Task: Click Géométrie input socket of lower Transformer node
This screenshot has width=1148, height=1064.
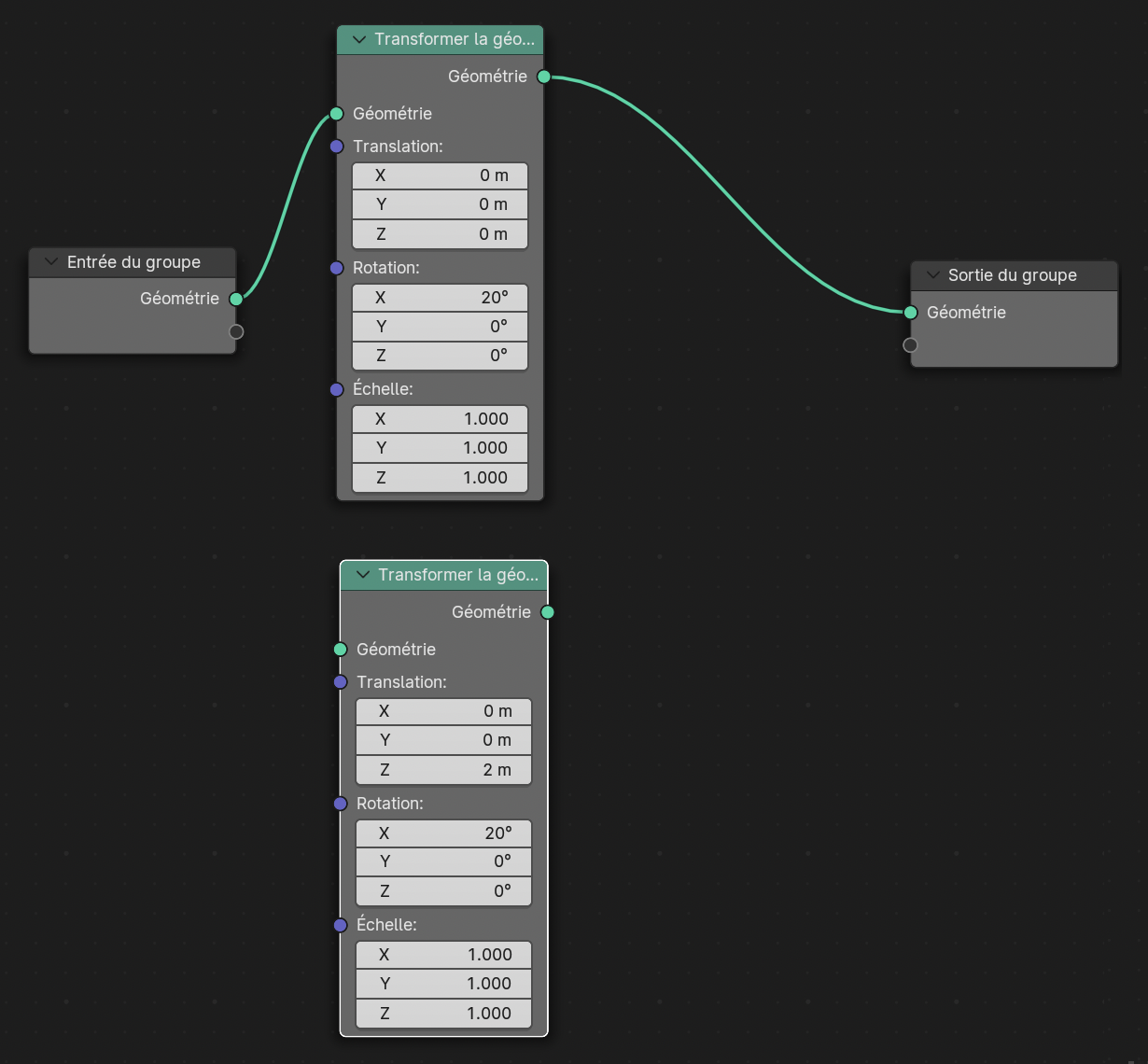Action: [341, 650]
